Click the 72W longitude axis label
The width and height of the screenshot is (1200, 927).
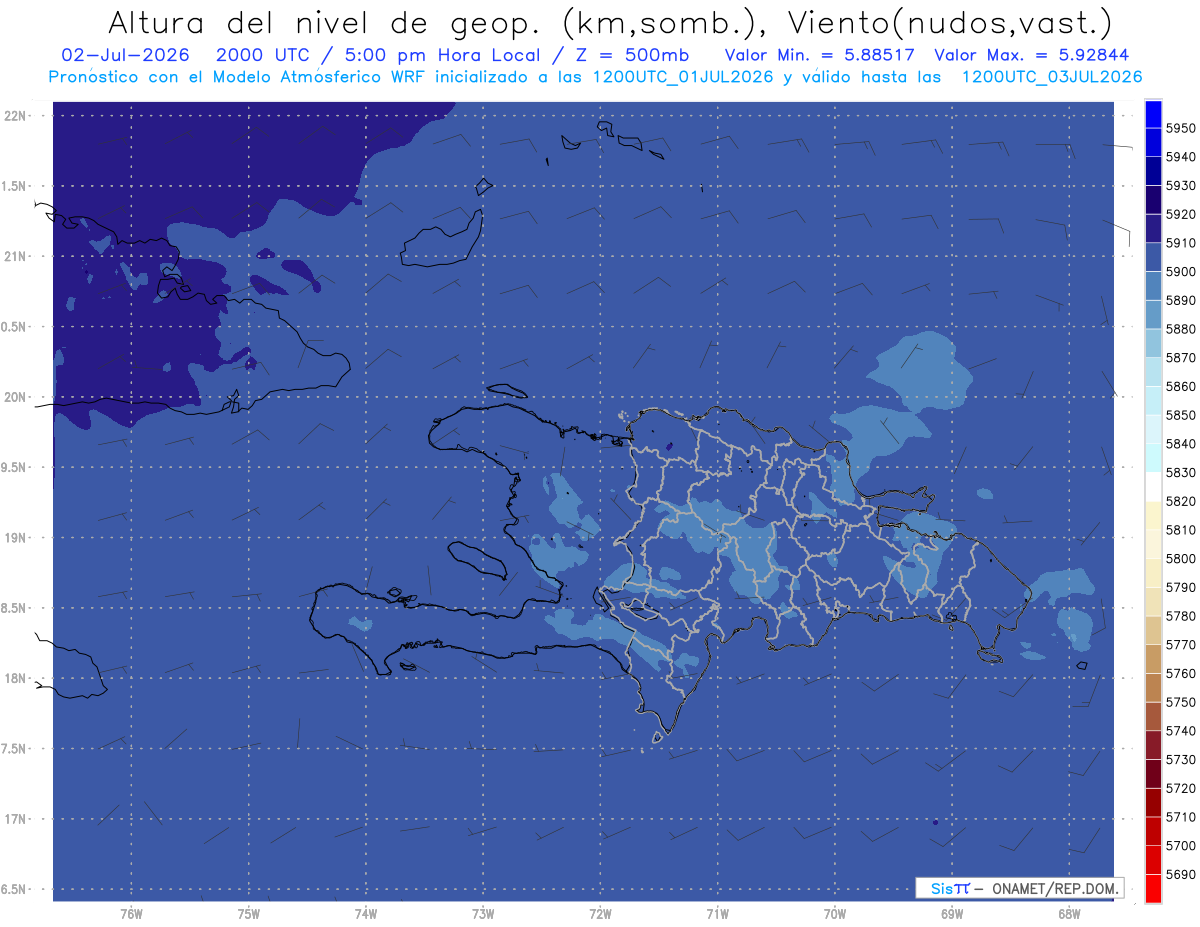(600, 914)
